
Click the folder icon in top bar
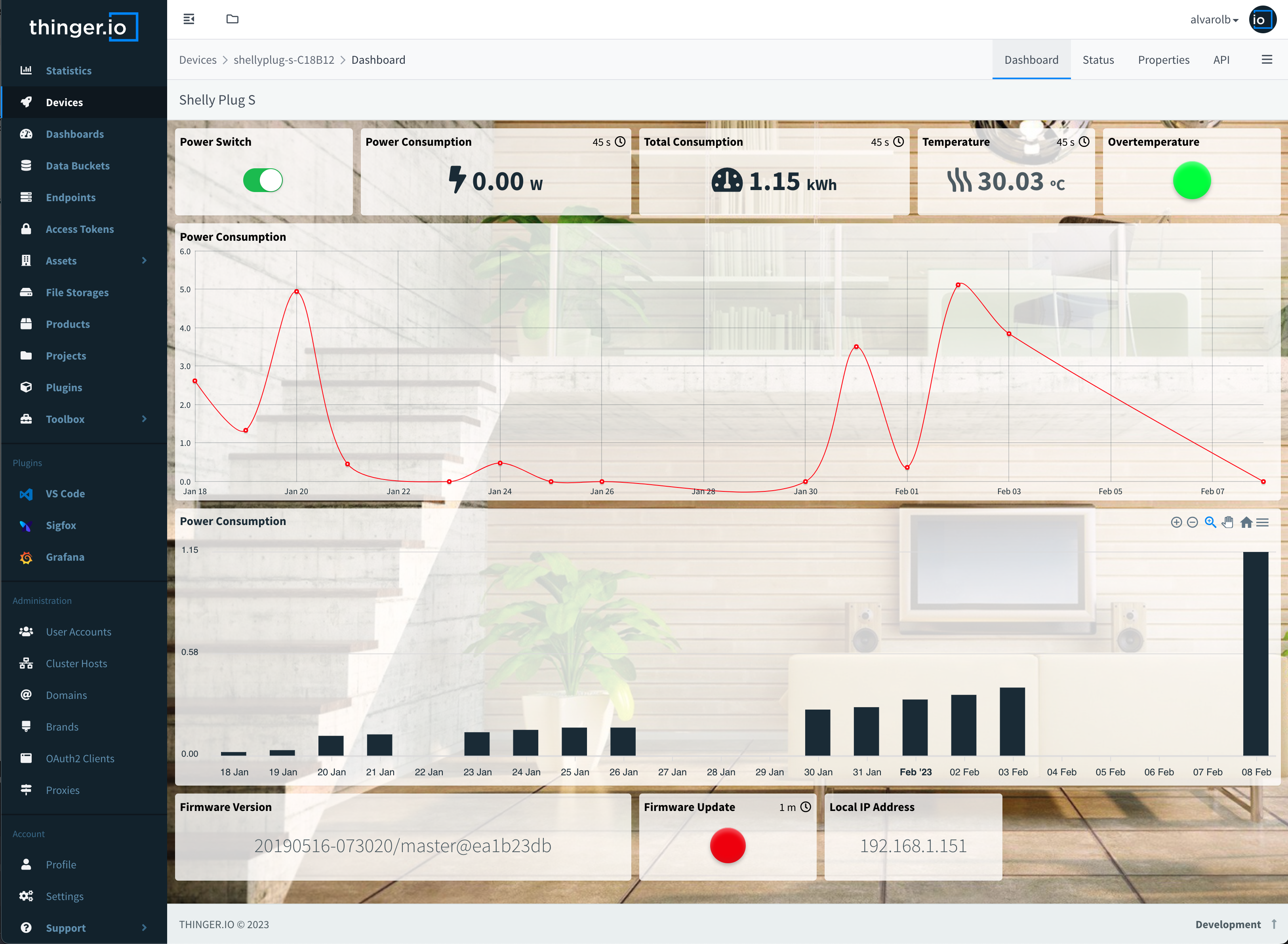[x=232, y=19]
